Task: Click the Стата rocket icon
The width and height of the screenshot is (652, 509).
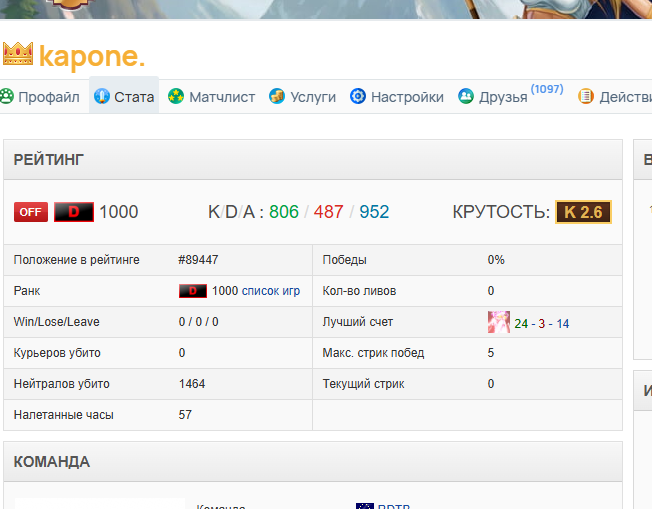Action: [x=101, y=96]
